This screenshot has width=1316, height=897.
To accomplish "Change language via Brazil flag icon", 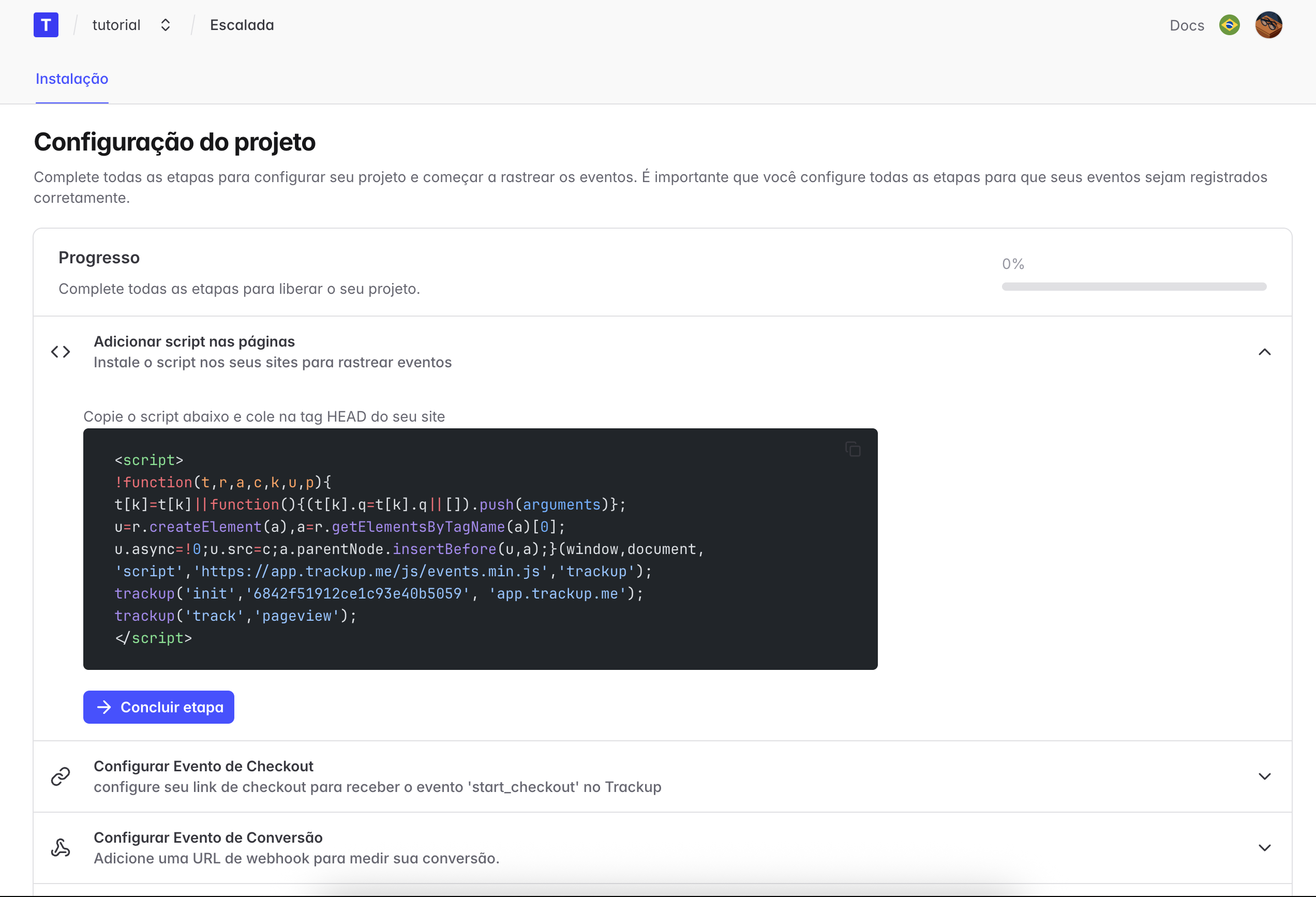I will (x=1230, y=25).
